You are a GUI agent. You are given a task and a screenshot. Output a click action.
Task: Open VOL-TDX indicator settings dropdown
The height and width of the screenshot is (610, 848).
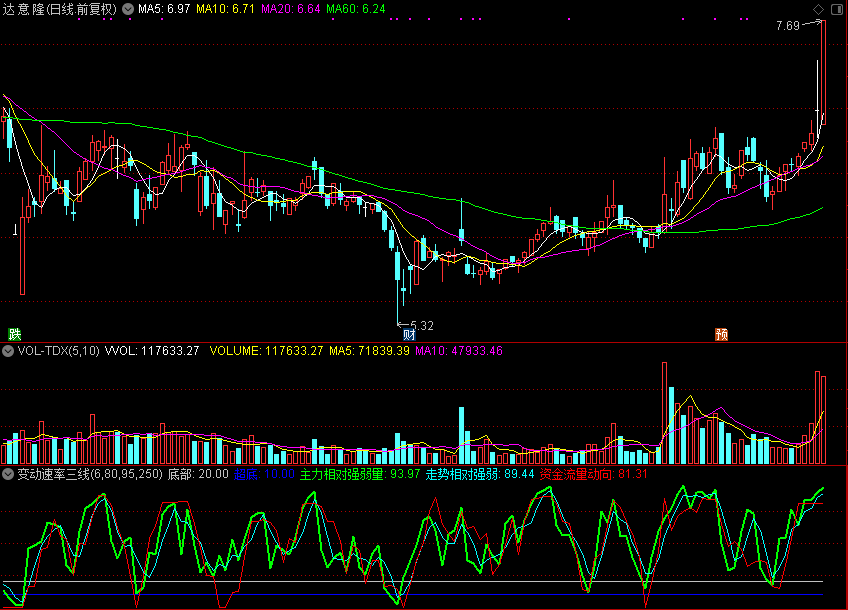[x=8, y=351]
